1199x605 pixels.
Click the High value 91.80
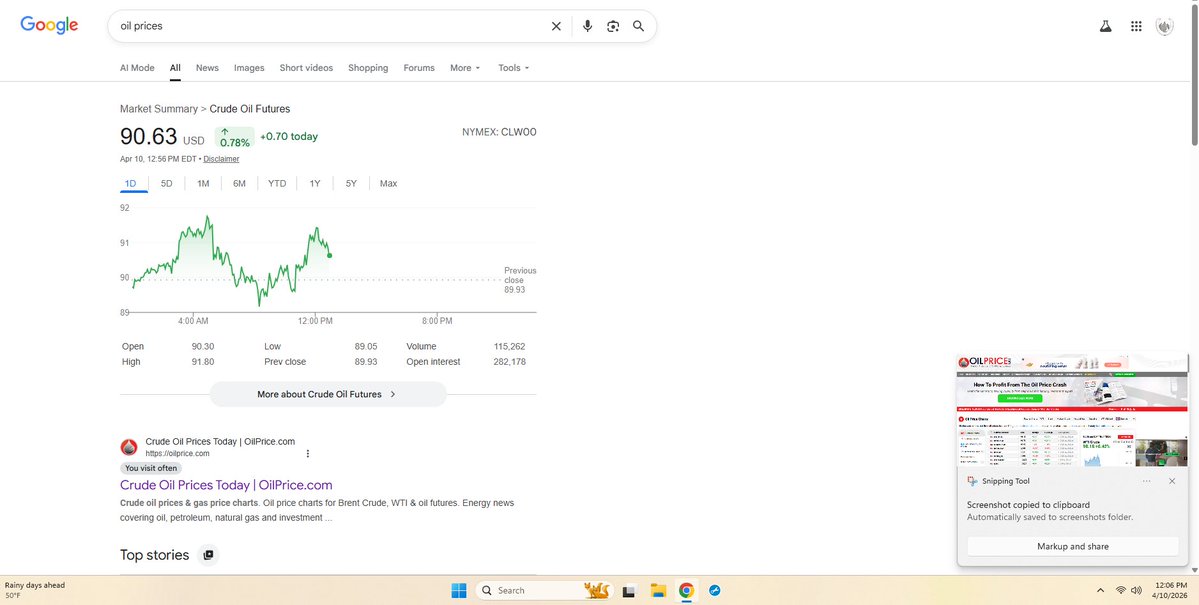pos(203,362)
